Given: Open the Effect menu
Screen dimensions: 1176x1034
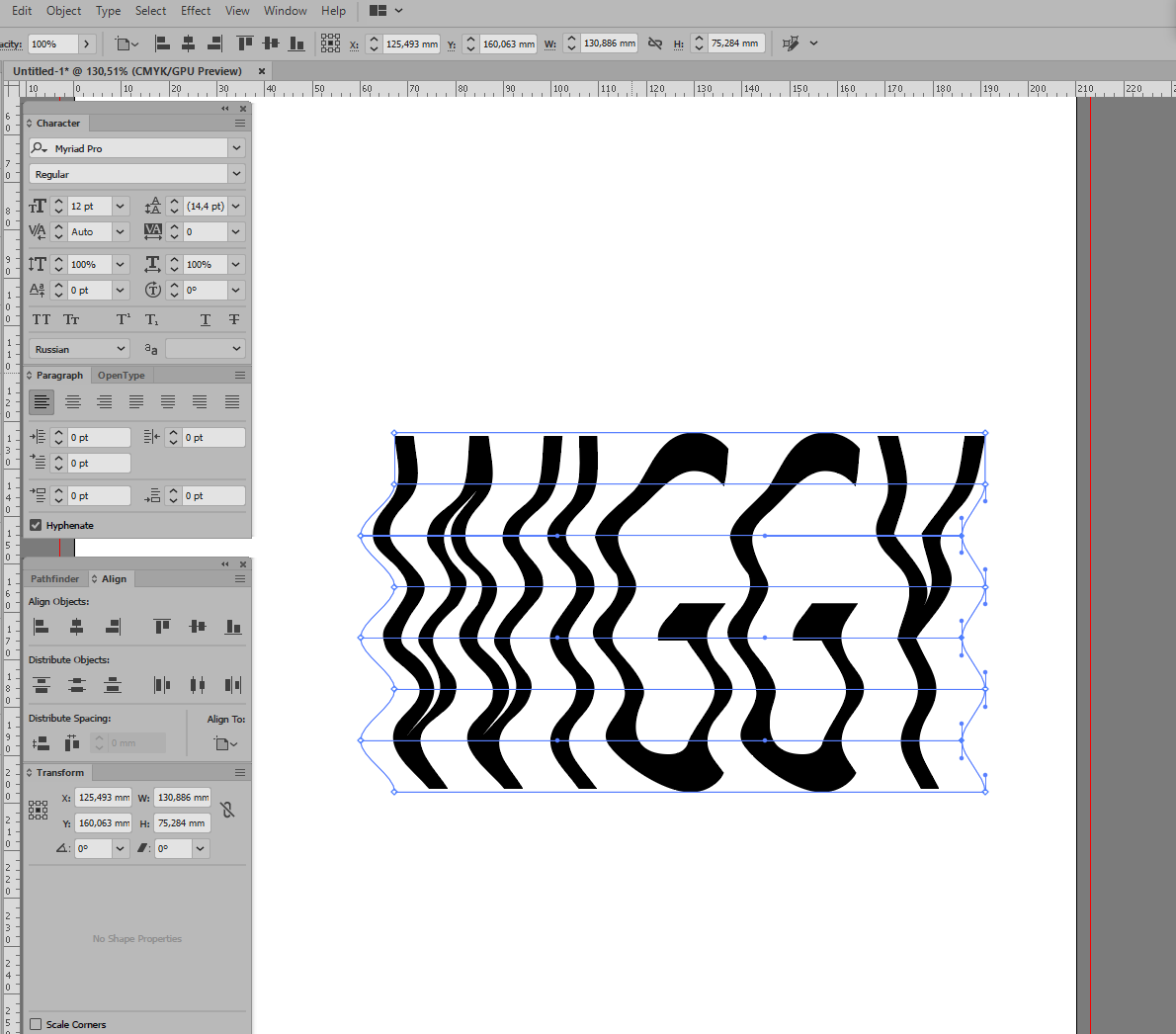Looking at the screenshot, I should pyautogui.click(x=196, y=11).
